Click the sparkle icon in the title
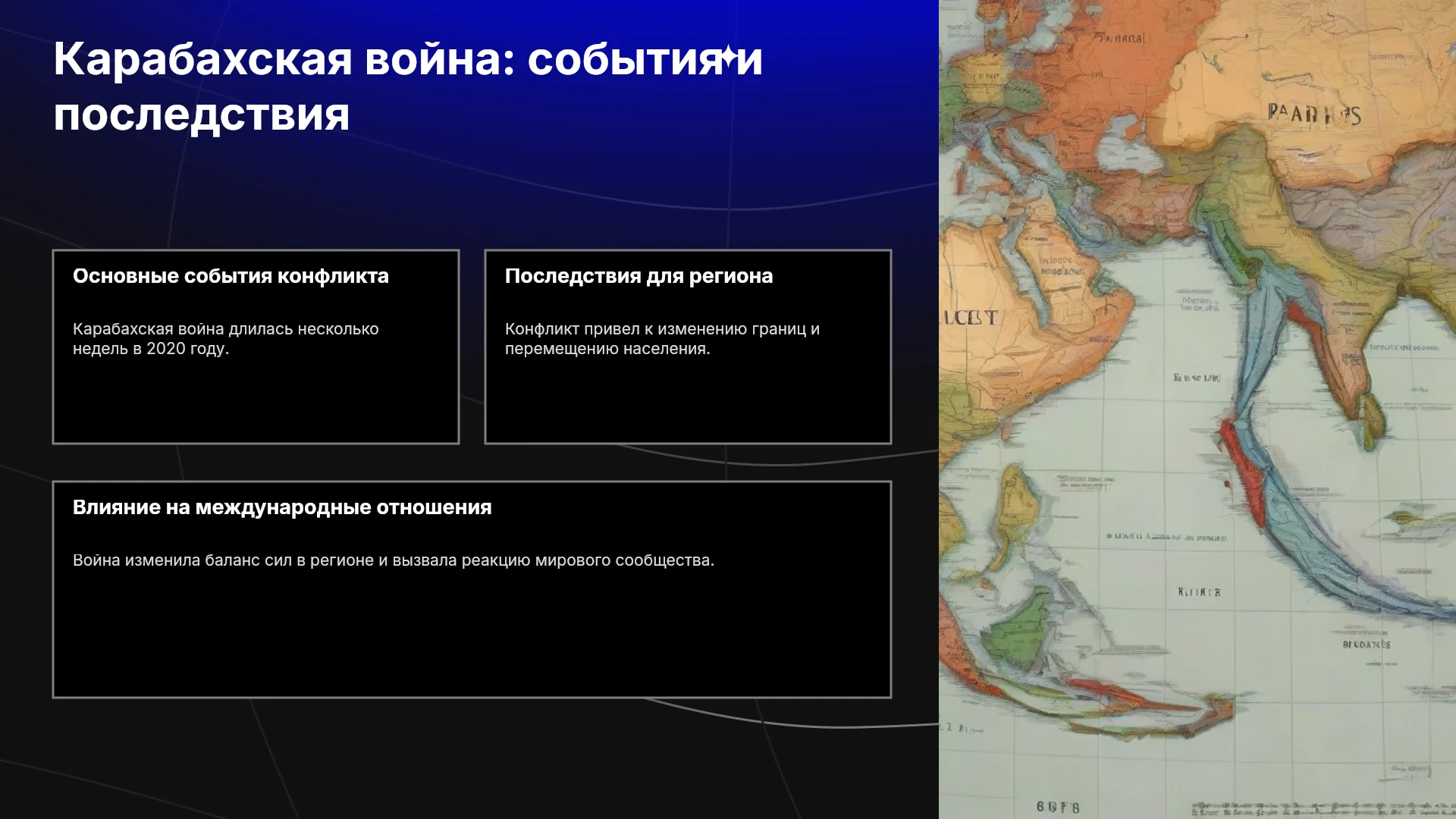Screen dimensions: 1456x819 point(729,56)
